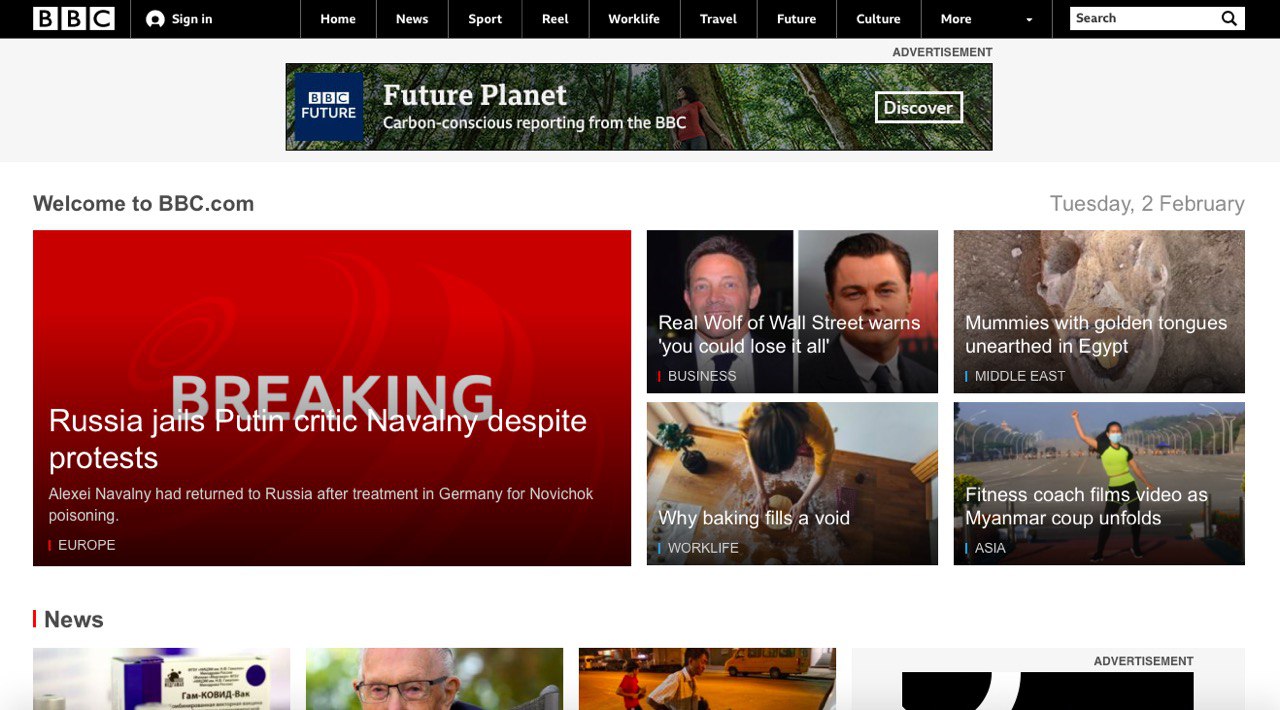Click the BBC logo
The width and height of the screenshot is (1280, 710).
click(x=74, y=18)
